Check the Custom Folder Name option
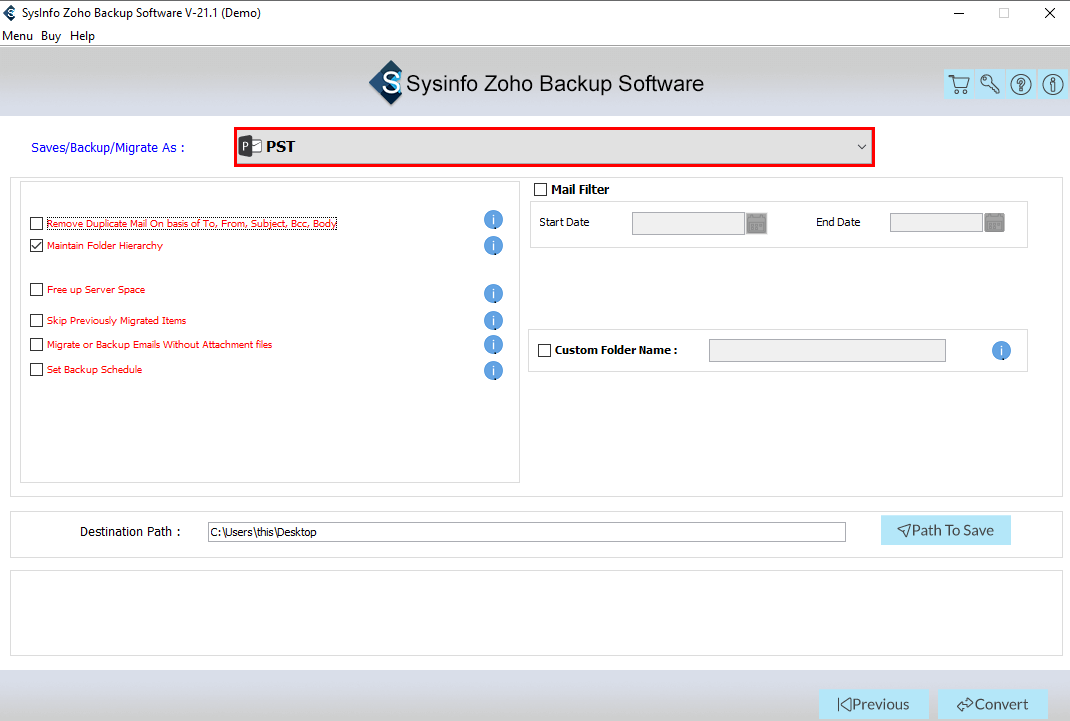This screenshot has width=1070, height=721. click(545, 351)
